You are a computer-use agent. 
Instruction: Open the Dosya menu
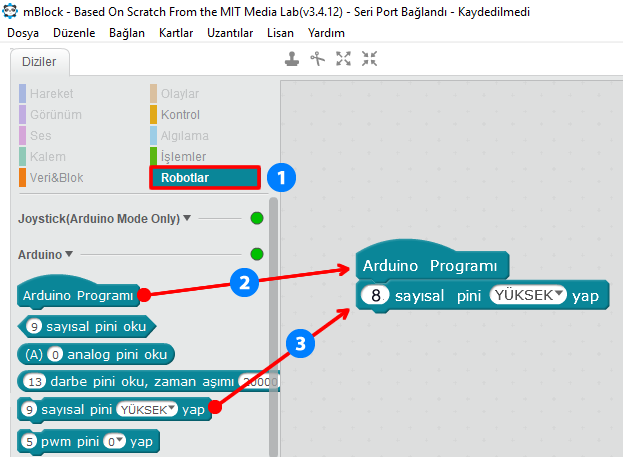point(23,33)
